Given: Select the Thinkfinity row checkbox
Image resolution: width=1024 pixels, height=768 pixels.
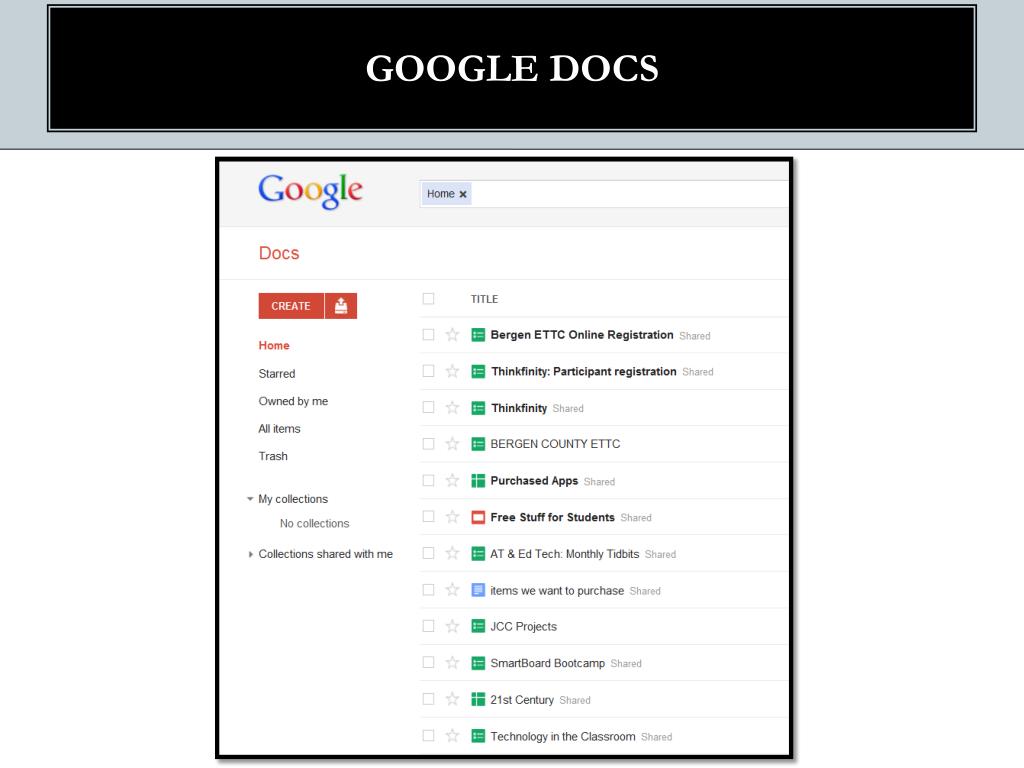Looking at the screenshot, I should (428, 407).
